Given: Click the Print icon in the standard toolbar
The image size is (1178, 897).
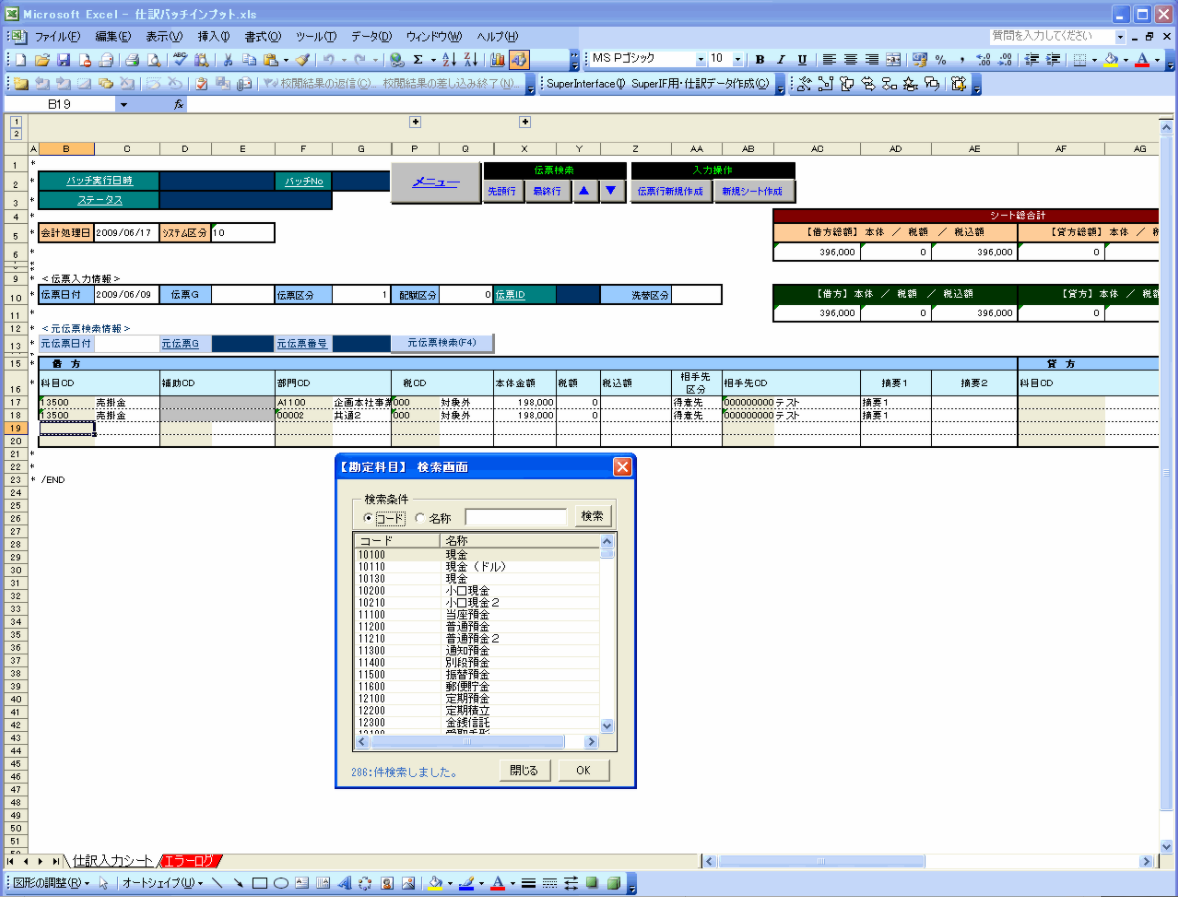Looking at the screenshot, I should 131,60.
